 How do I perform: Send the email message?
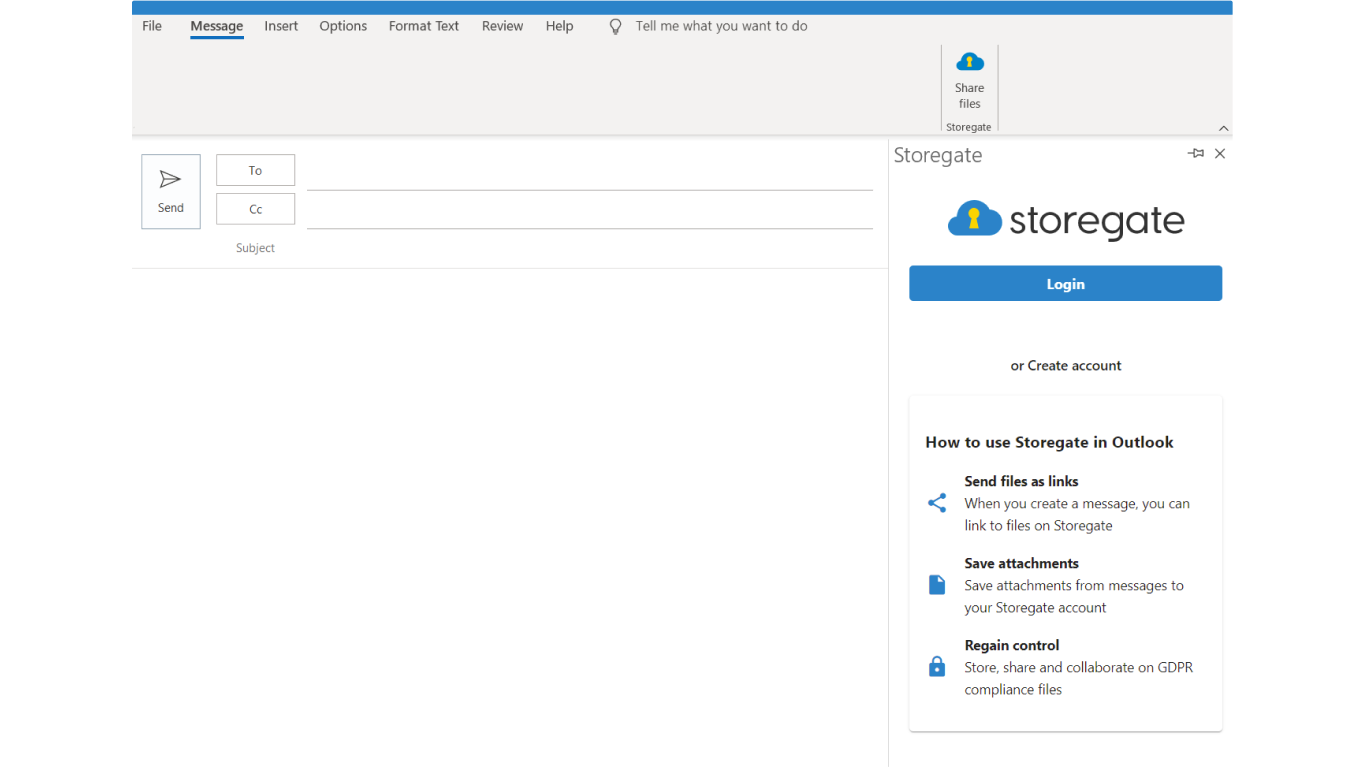(x=171, y=191)
